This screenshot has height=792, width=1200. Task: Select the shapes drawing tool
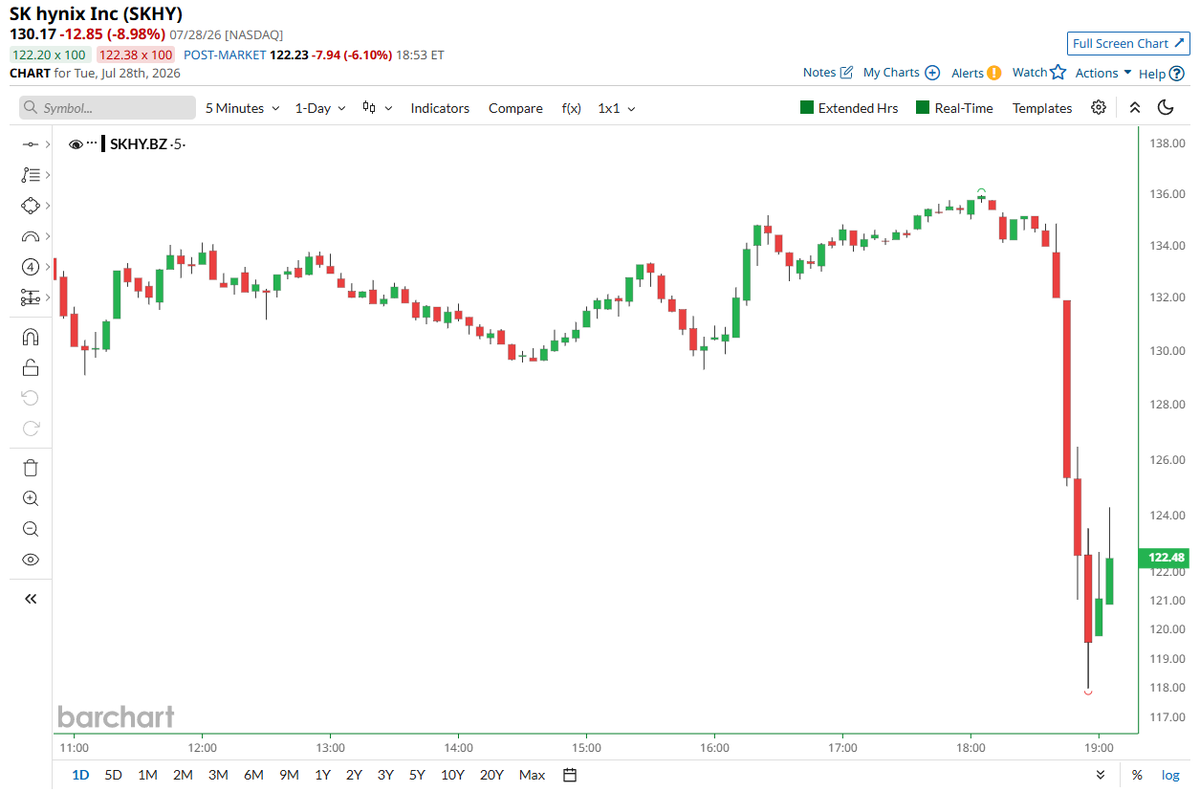(x=30, y=206)
